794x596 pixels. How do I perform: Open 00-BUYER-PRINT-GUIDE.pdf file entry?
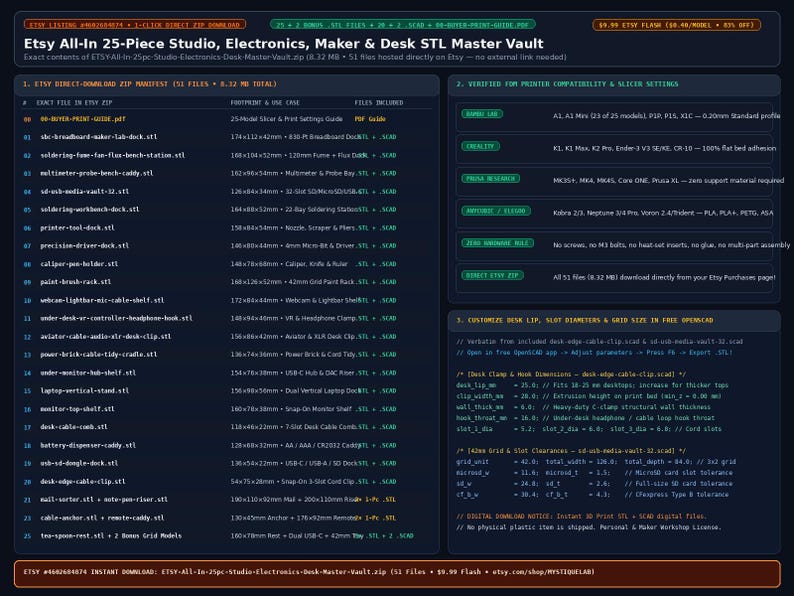click(83, 119)
